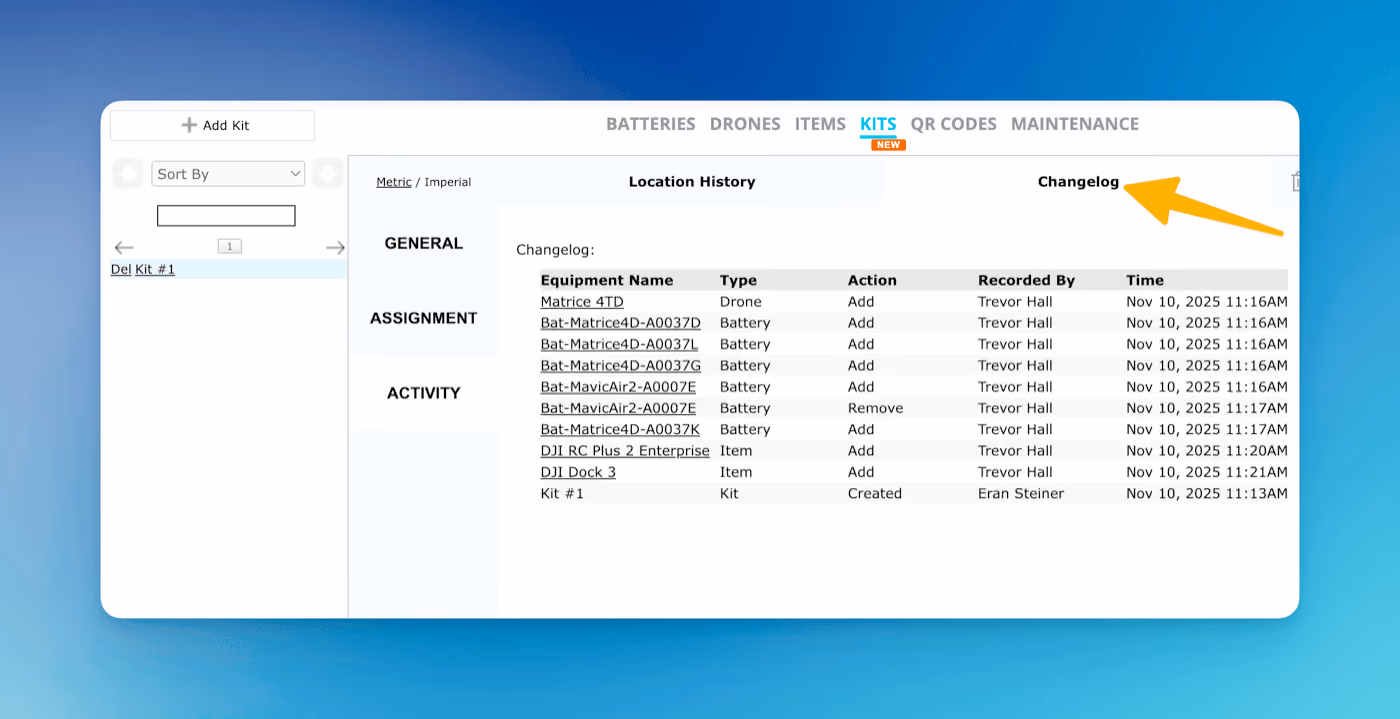Select the GENERAL side tab

point(424,243)
